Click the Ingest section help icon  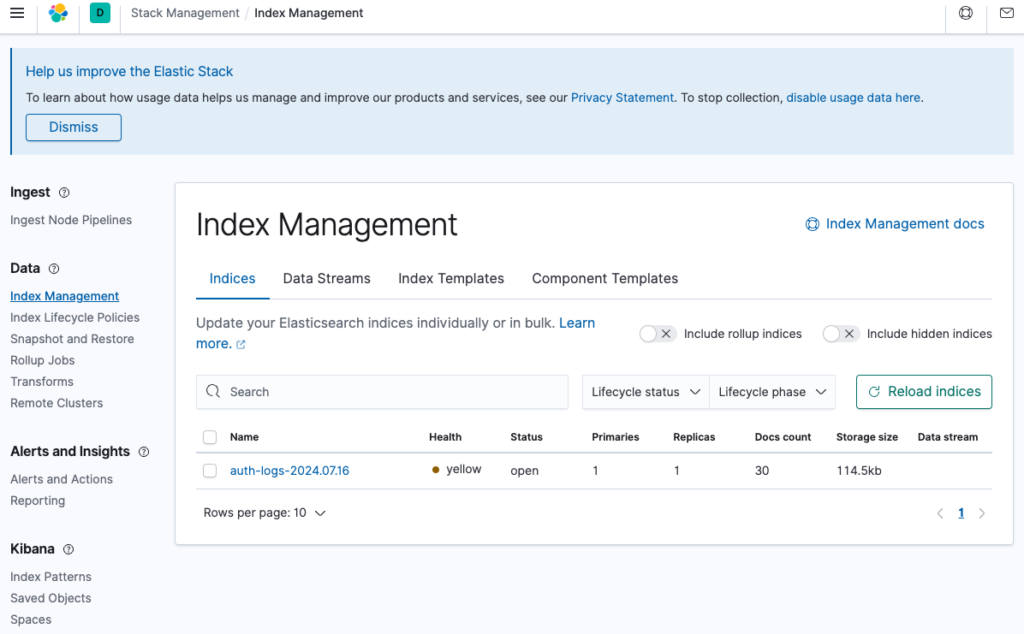[64, 193]
